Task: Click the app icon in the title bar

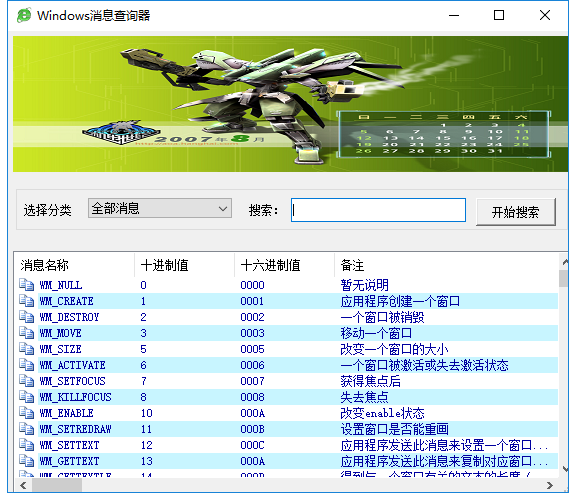Action: pyautogui.click(x=24, y=15)
